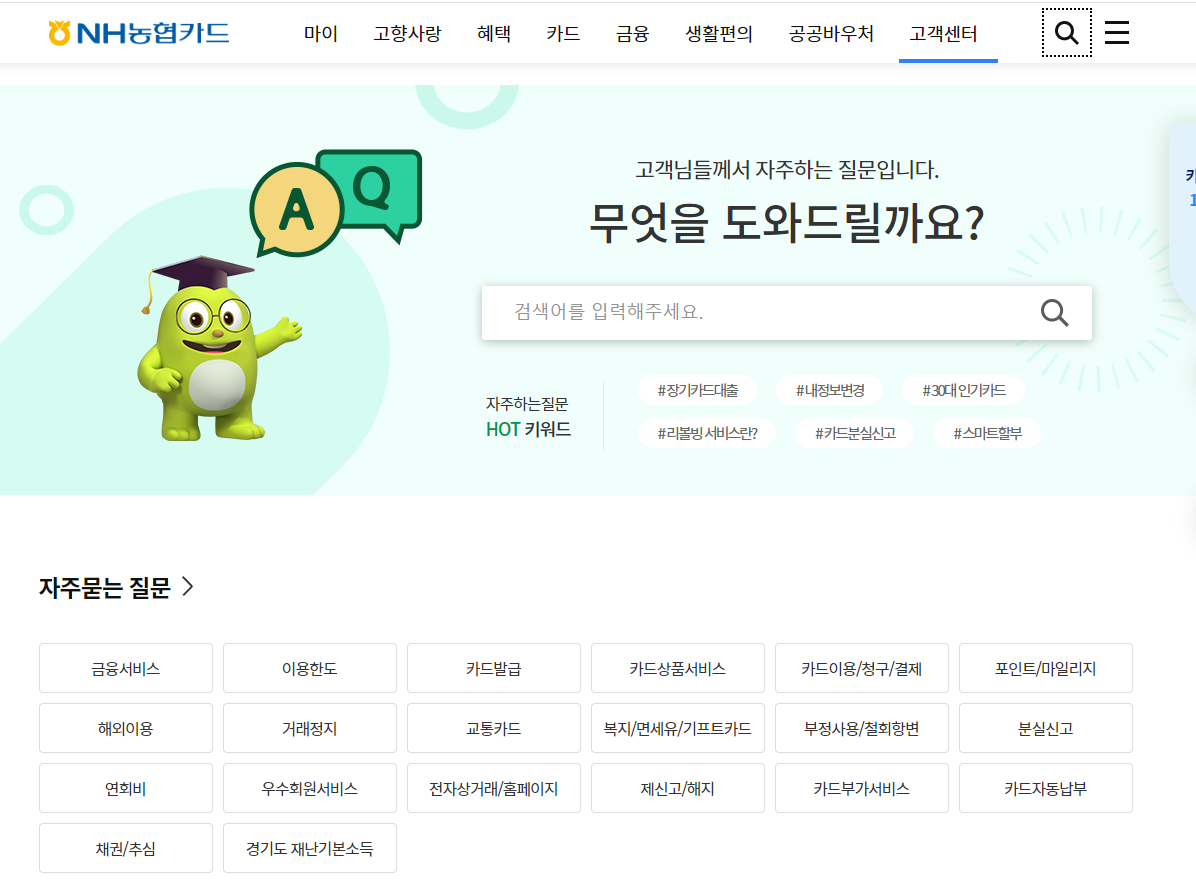
Task: Choose the 해외이용 category
Action: (126, 728)
